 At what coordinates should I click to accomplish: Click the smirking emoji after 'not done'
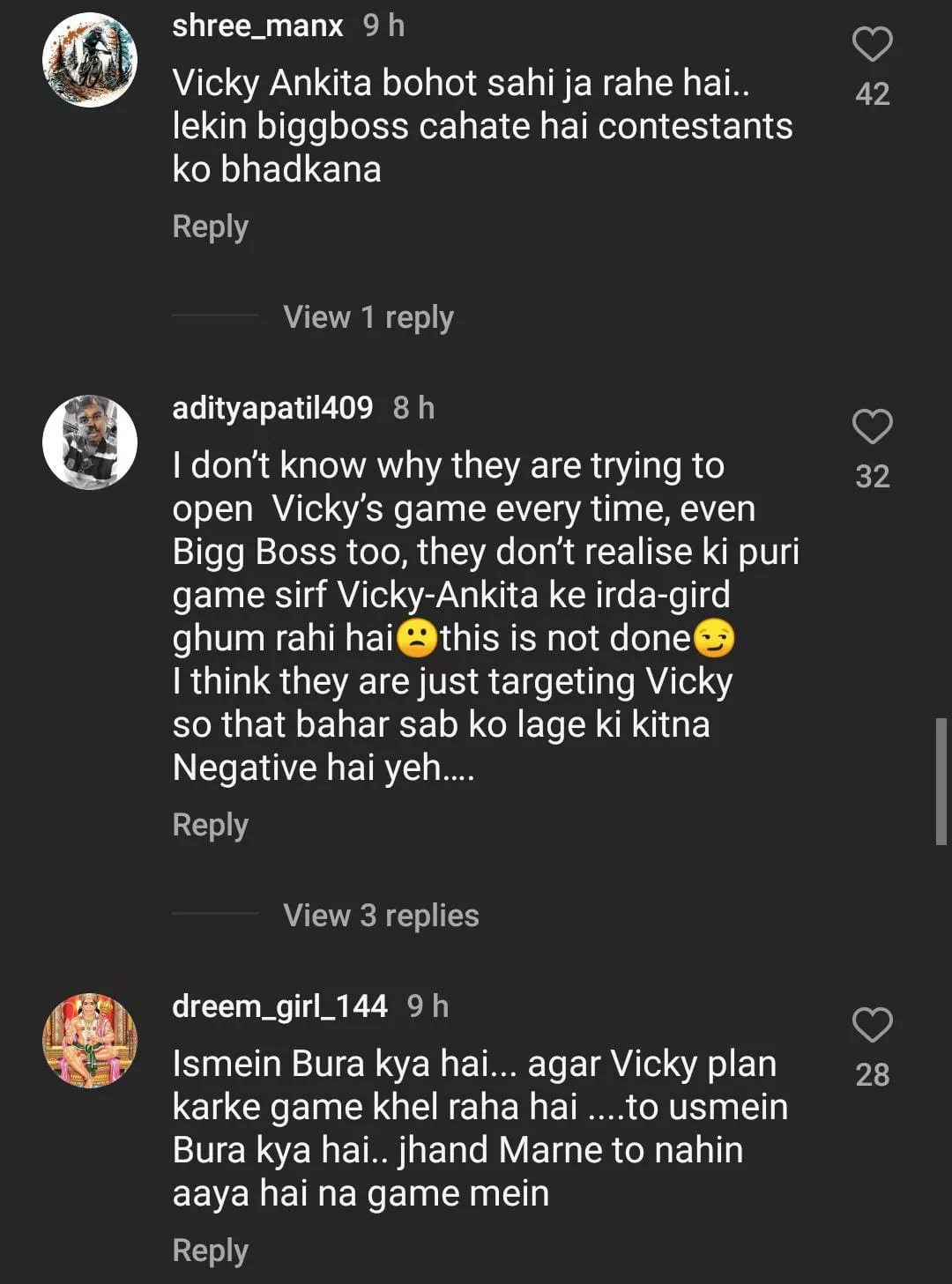(714, 638)
